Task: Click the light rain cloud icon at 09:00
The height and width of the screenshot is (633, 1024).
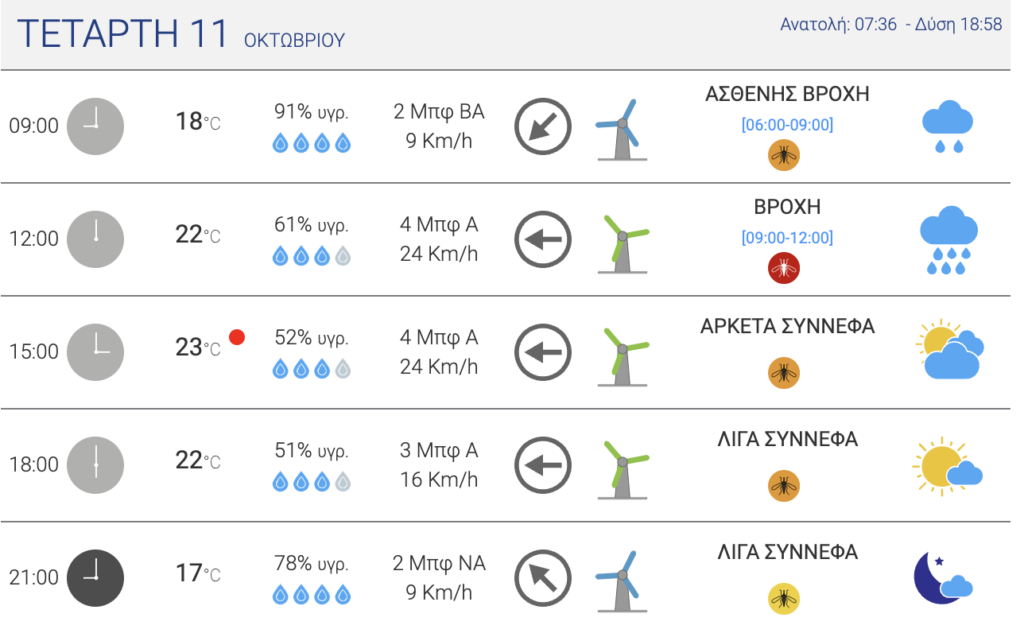Action: point(948,127)
